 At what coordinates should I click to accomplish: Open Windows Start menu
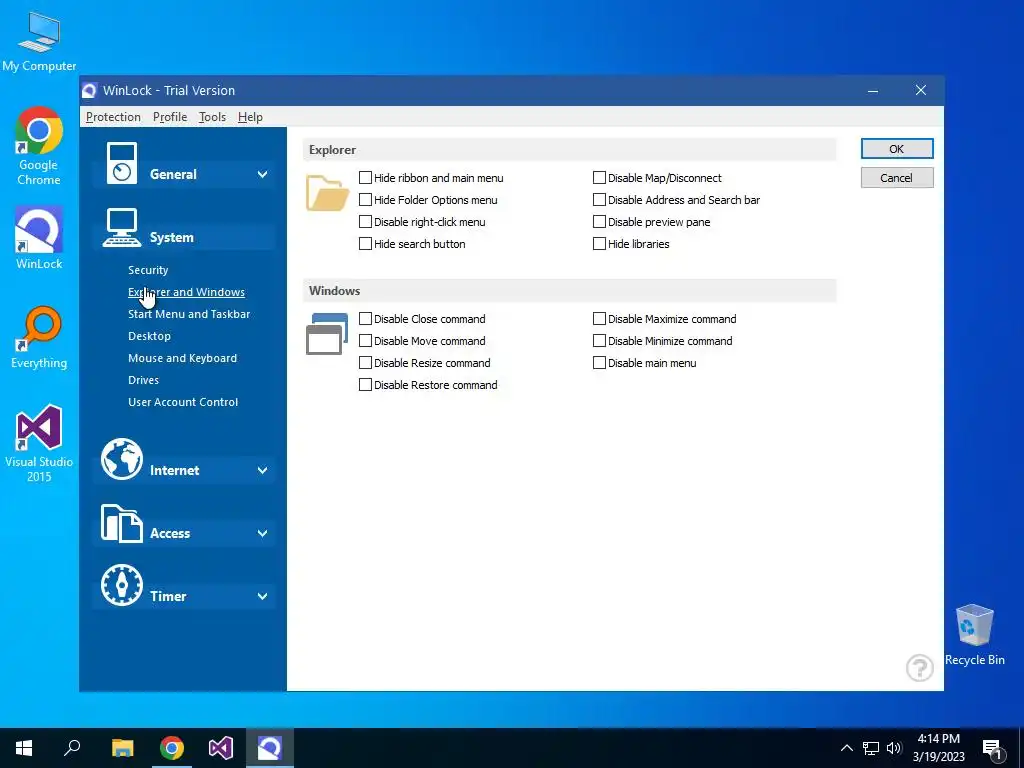pos(24,748)
